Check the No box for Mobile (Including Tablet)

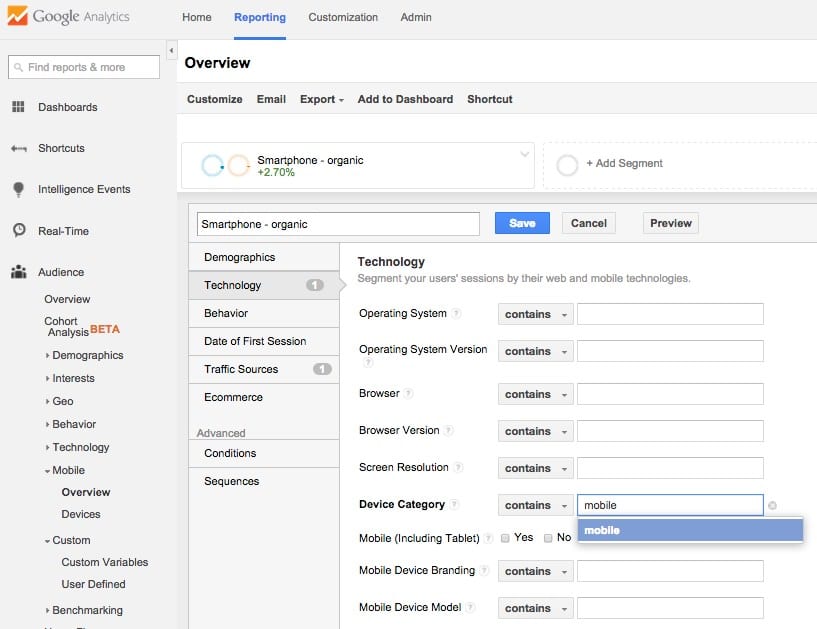point(548,538)
